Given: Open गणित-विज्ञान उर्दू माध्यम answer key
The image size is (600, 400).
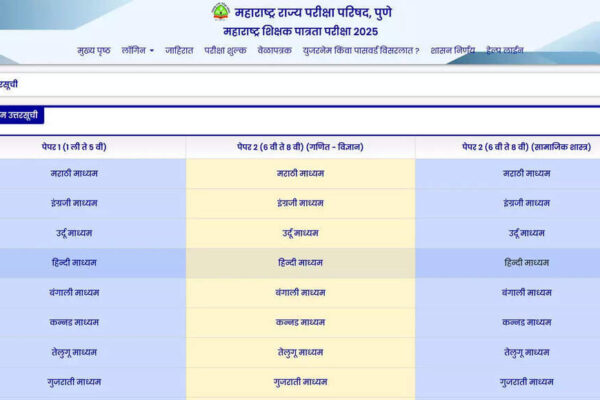Looking at the screenshot, I should tap(300, 233).
